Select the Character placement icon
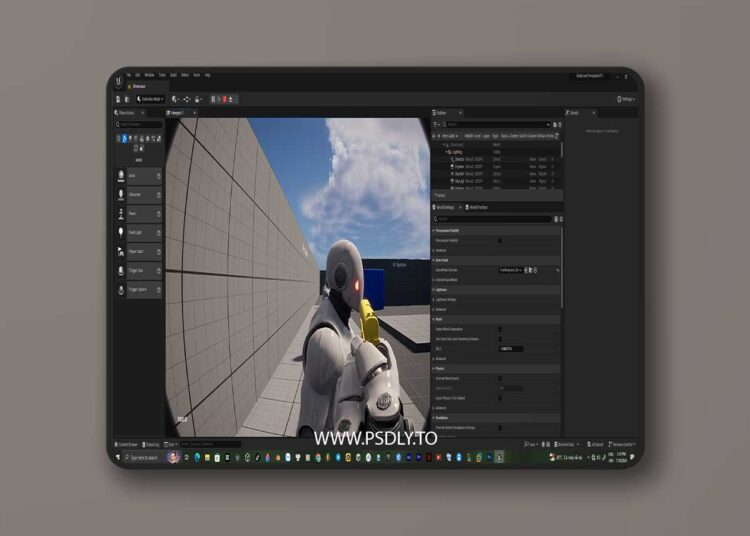 (x=121, y=194)
